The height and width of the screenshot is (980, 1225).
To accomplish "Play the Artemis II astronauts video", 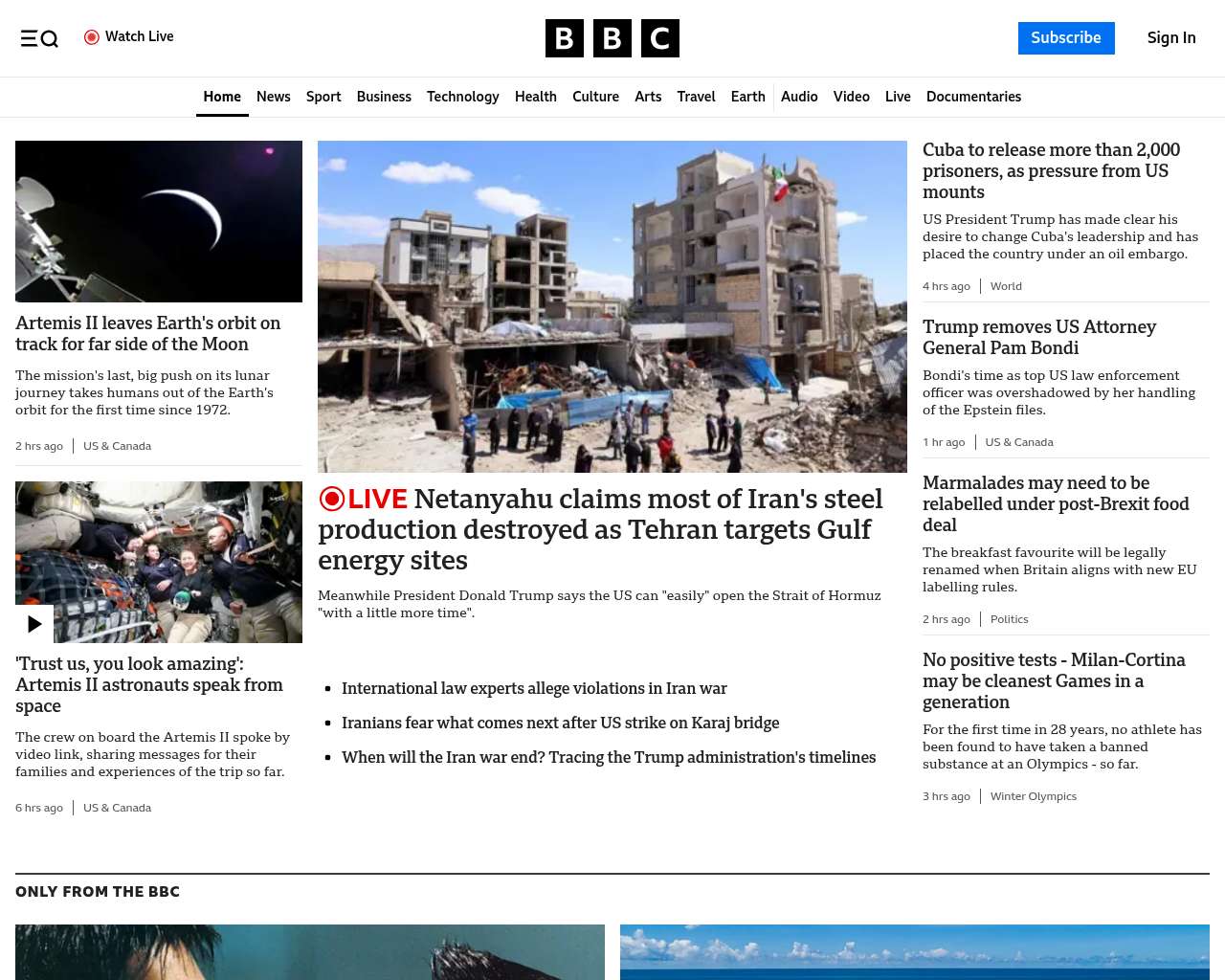I will (34, 624).
